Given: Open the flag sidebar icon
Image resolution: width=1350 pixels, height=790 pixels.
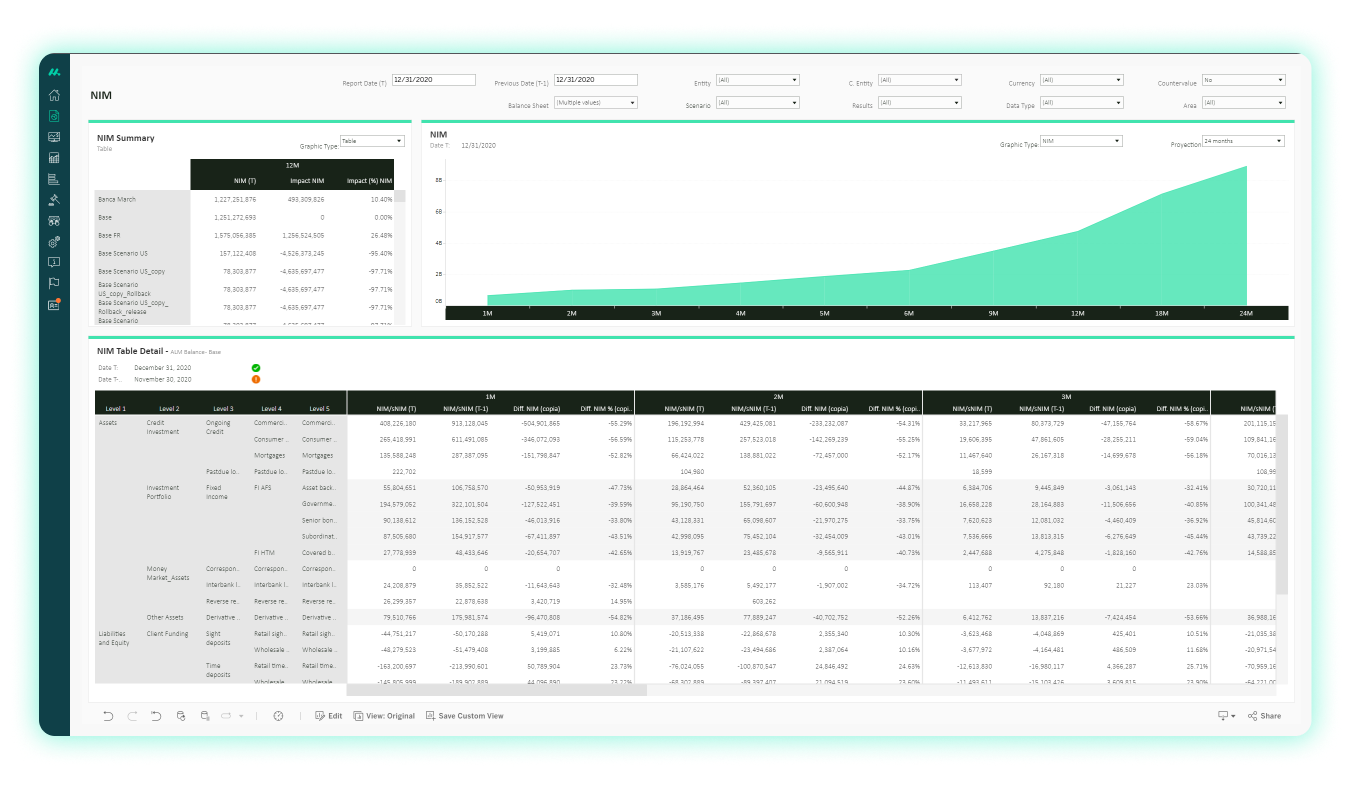Looking at the screenshot, I should point(54,284).
